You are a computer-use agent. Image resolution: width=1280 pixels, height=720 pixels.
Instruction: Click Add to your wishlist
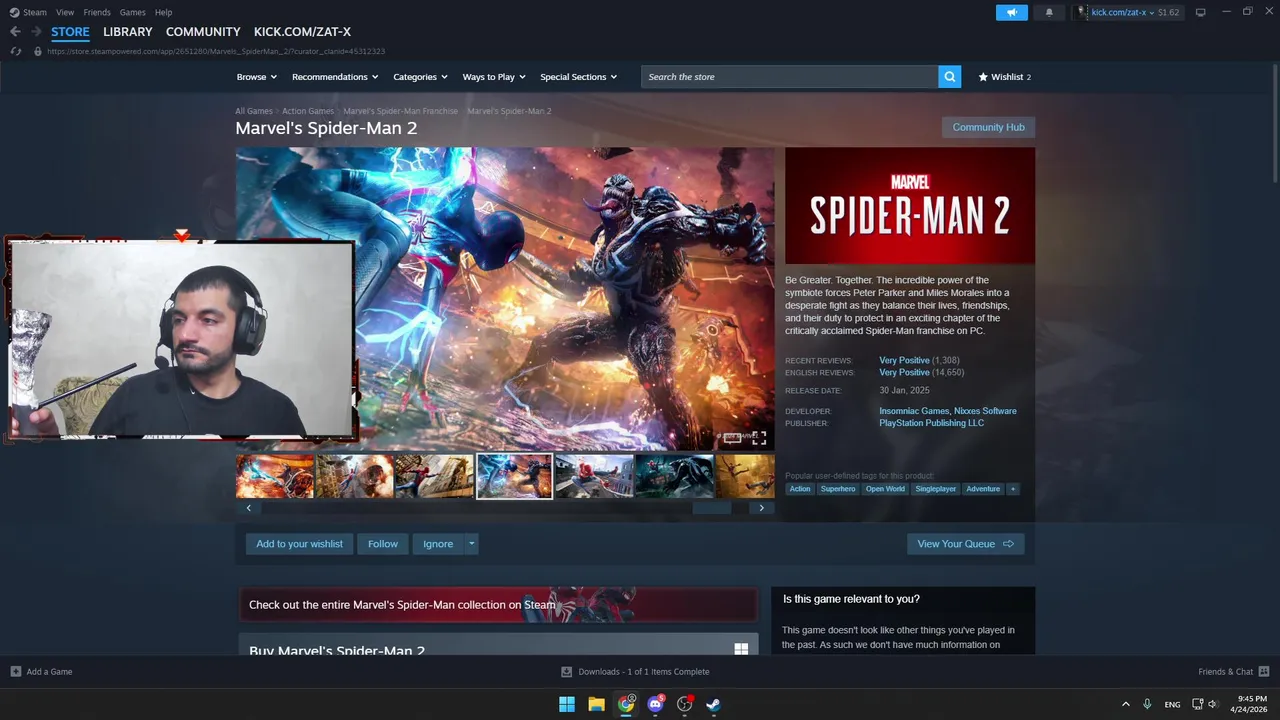(299, 544)
